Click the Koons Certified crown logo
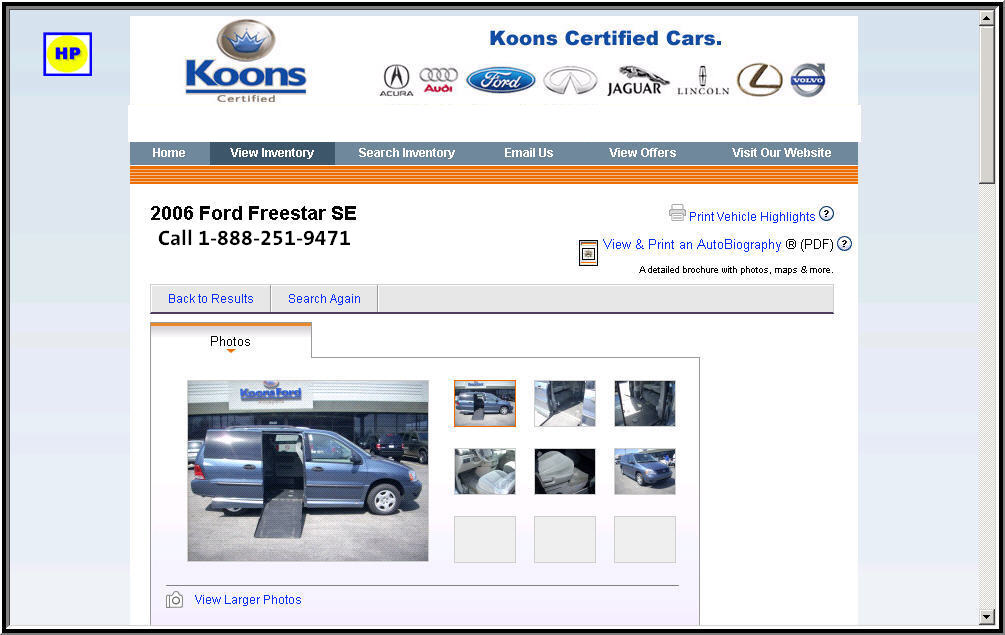The width and height of the screenshot is (1005, 635). (x=246, y=62)
